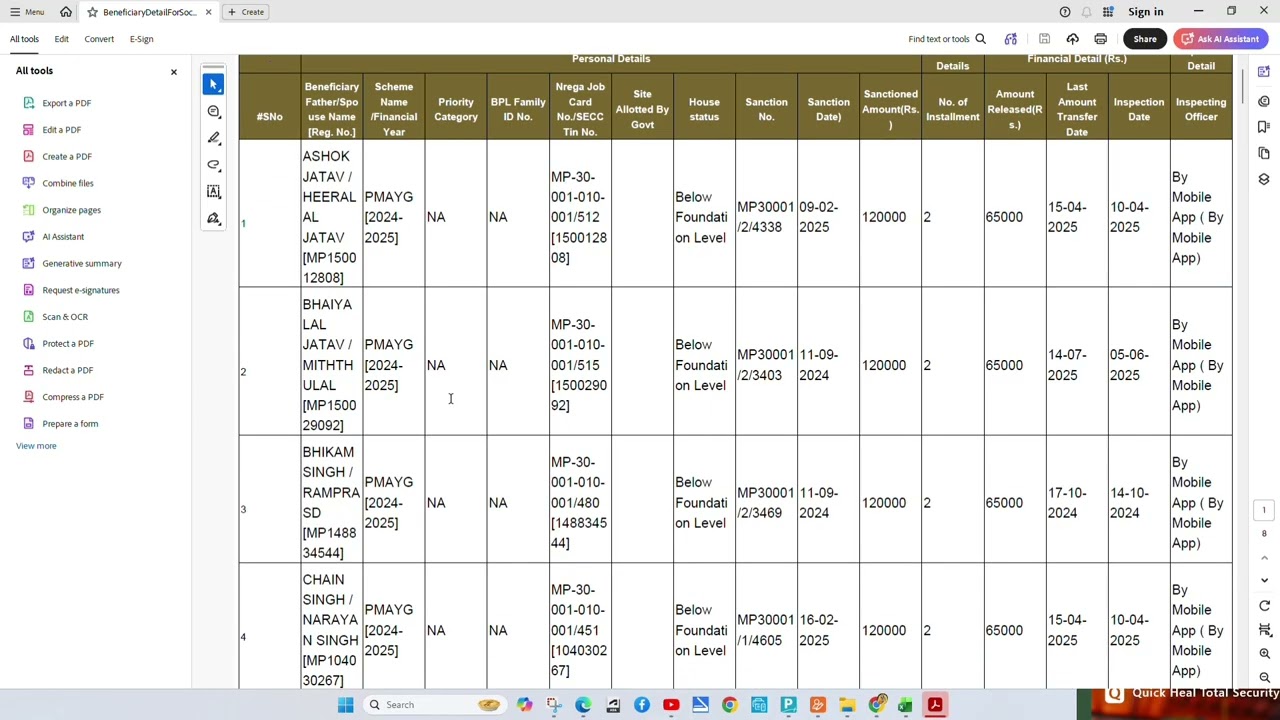Screen dimensions: 1280x720
Task: Open Microsoft Edge from taskbar
Action: pyautogui.click(x=583, y=705)
